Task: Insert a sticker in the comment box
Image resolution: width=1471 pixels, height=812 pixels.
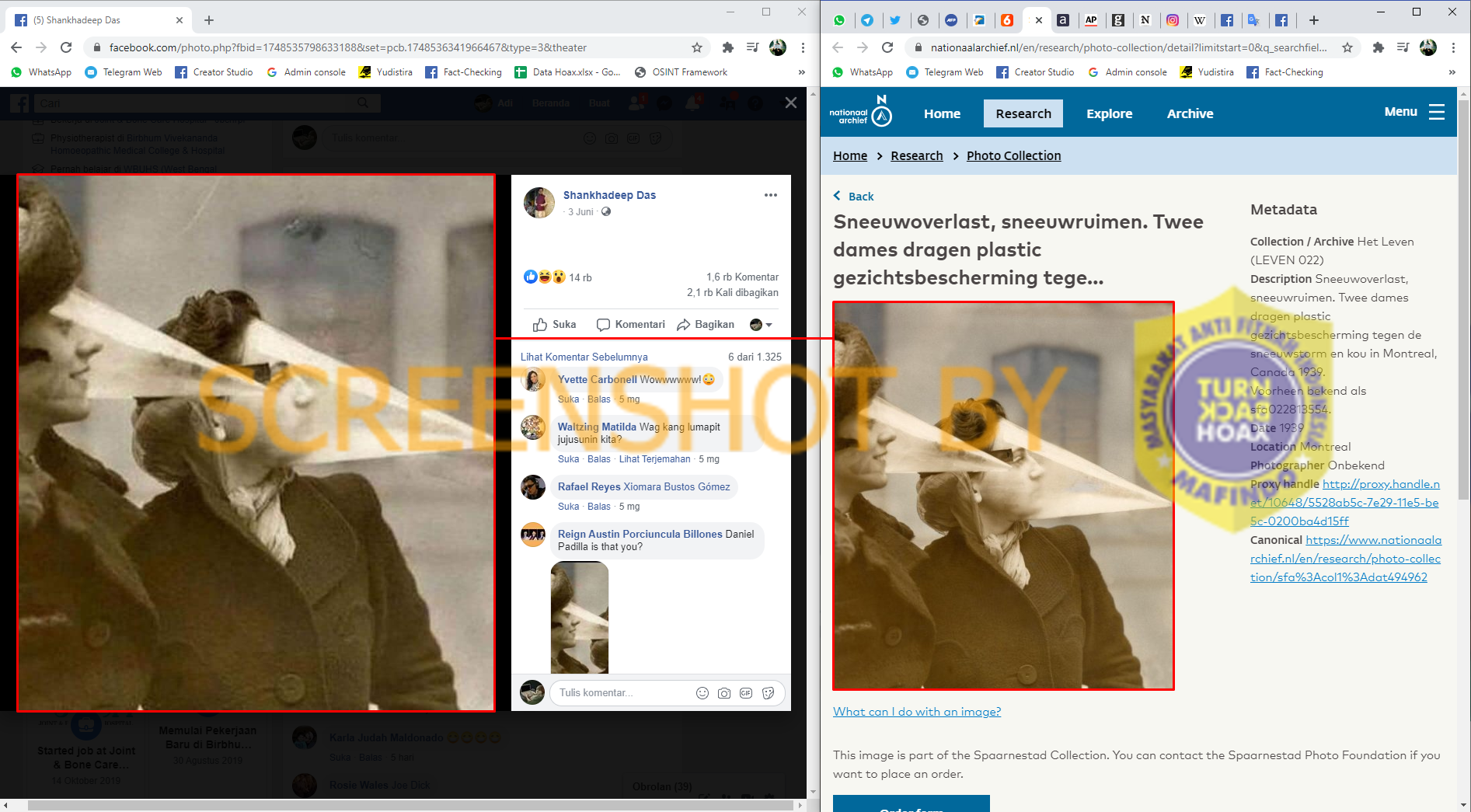Action: pyautogui.click(x=769, y=693)
